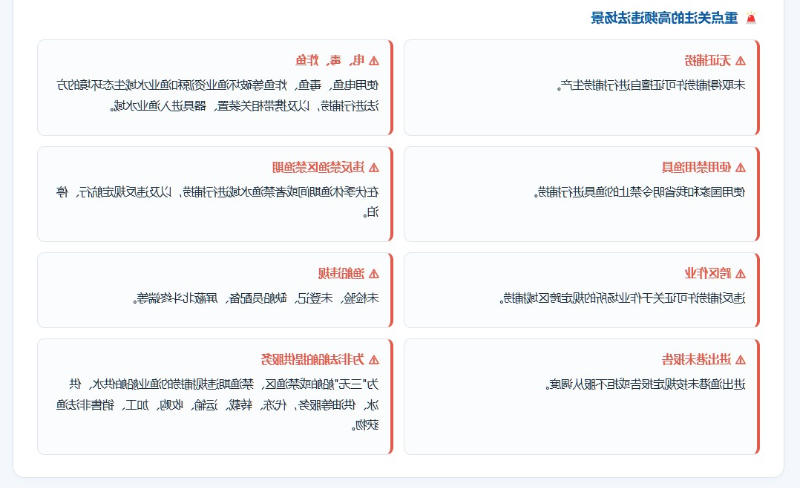Select the card title 渔船违规
The height and width of the screenshot is (488, 800).
(x=341, y=274)
